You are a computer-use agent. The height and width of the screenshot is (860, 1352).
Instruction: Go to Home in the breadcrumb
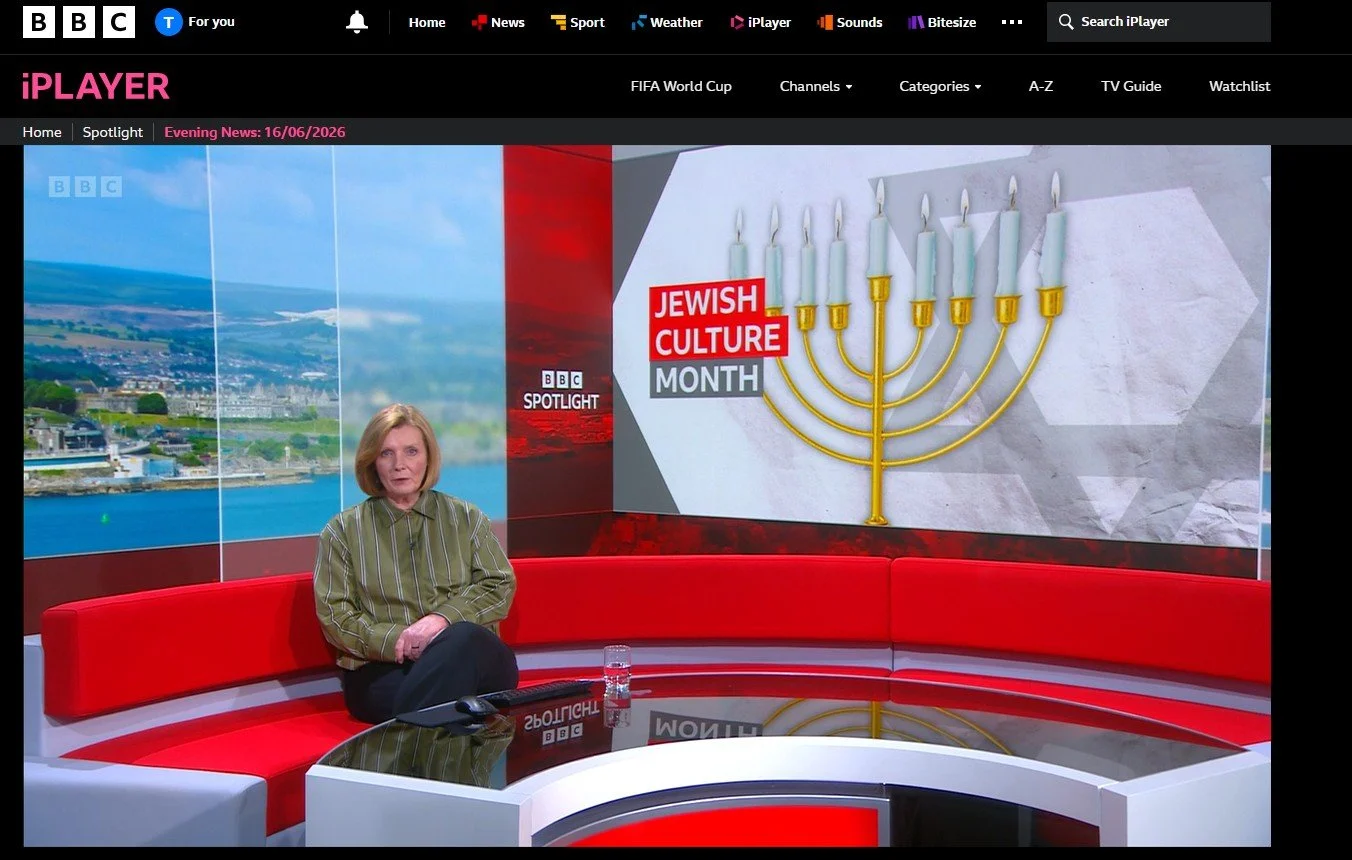42,132
